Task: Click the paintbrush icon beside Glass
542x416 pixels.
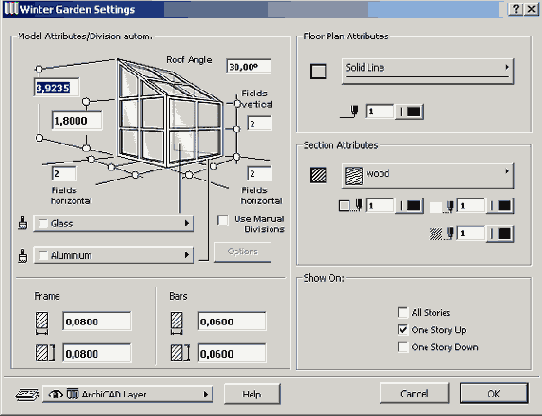Action: point(23,223)
